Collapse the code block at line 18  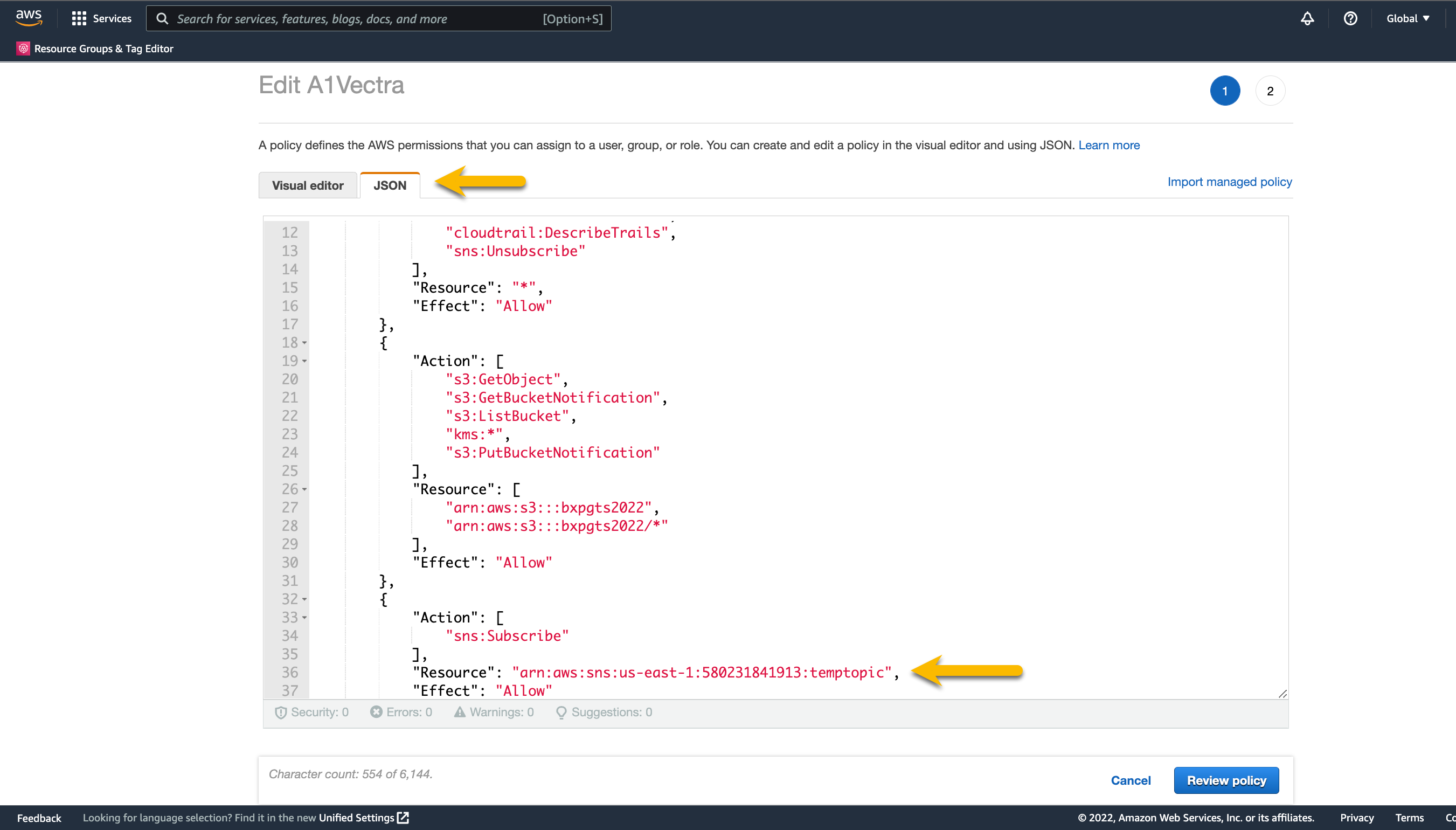click(x=304, y=343)
